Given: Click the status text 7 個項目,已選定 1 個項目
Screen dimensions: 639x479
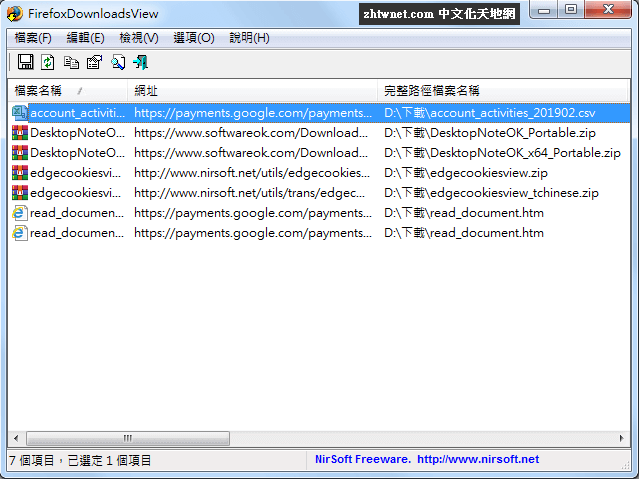Looking at the screenshot, I should (80, 461).
